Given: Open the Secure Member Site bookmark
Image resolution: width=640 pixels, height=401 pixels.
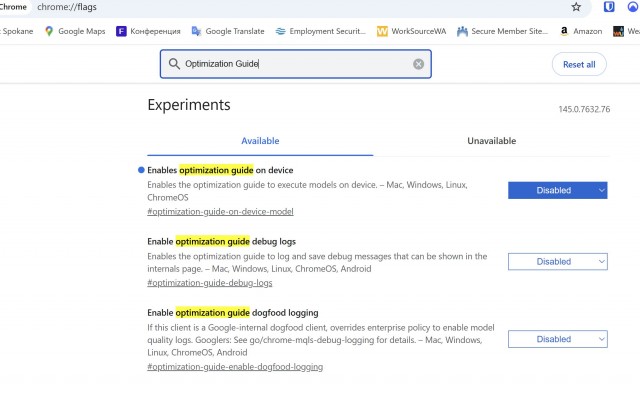Looking at the screenshot, I should [x=502, y=31].
